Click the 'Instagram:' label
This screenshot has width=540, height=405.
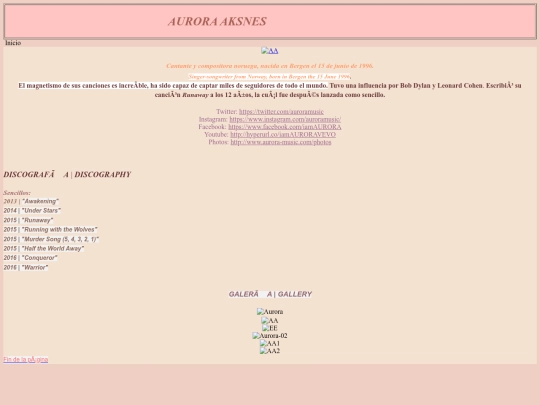213,119
